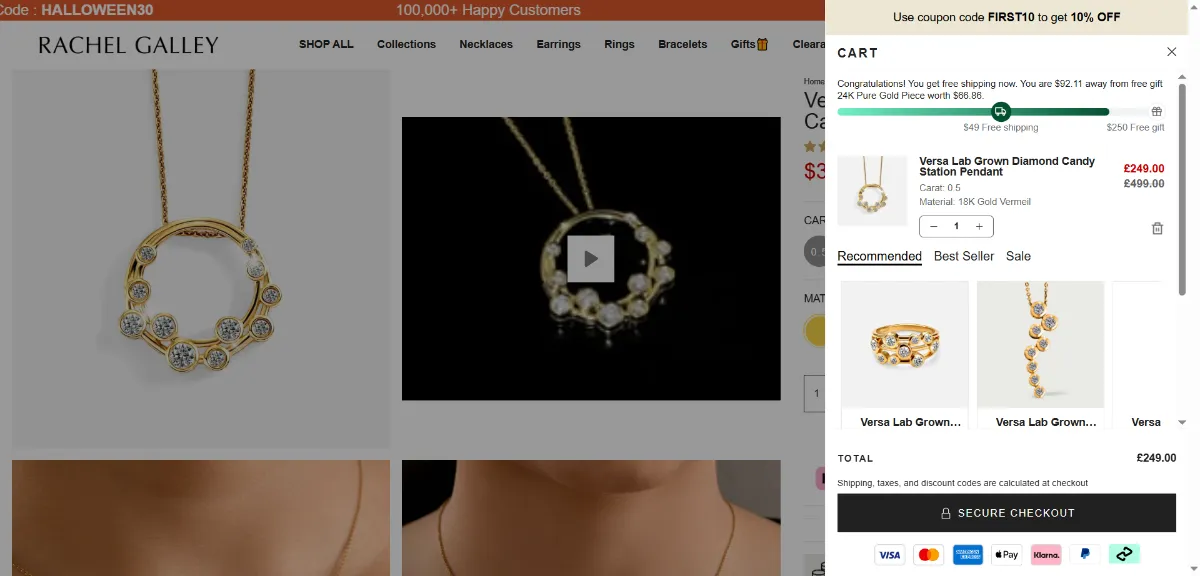The image size is (1200, 576).
Task: Click the free shipping truck icon
Action: coord(1000,111)
